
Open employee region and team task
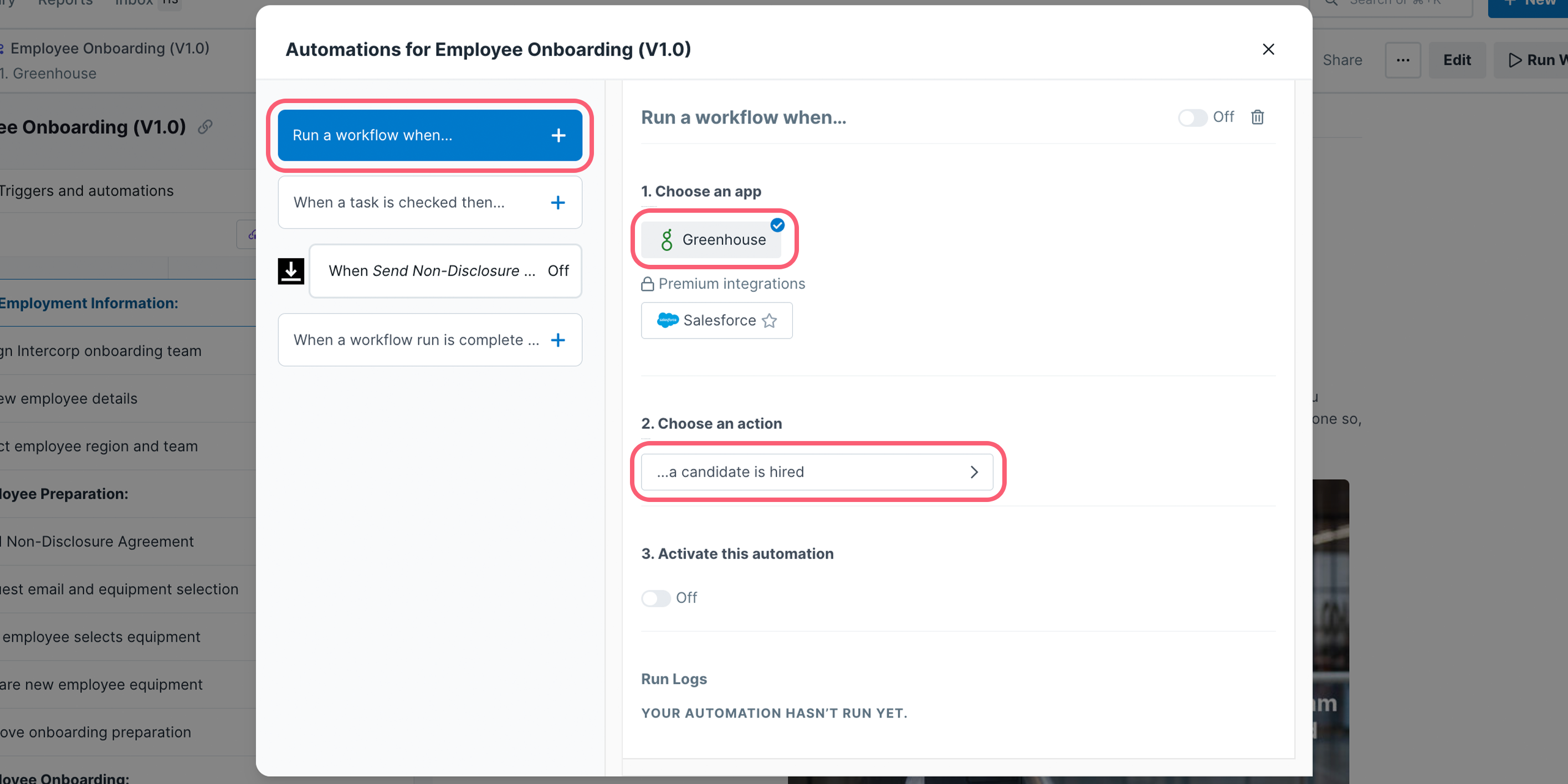click(99, 446)
